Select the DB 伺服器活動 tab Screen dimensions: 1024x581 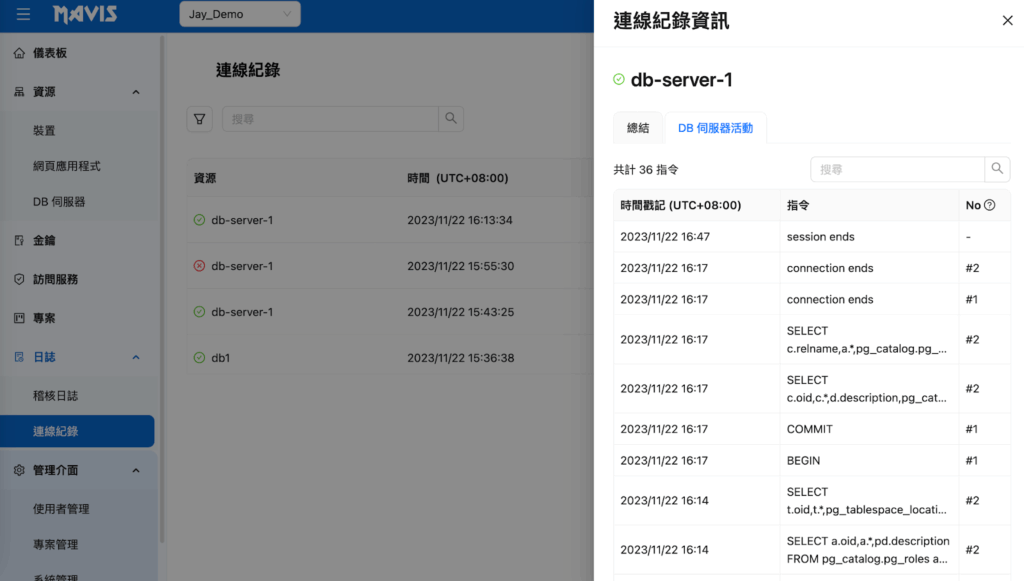(715, 128)
